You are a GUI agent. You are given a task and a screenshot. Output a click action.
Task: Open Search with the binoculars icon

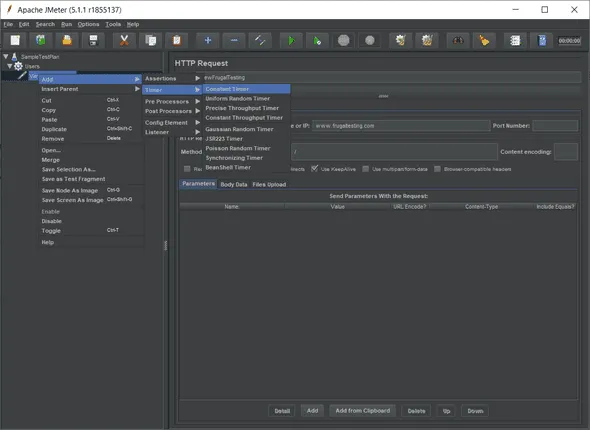[458, 40]
